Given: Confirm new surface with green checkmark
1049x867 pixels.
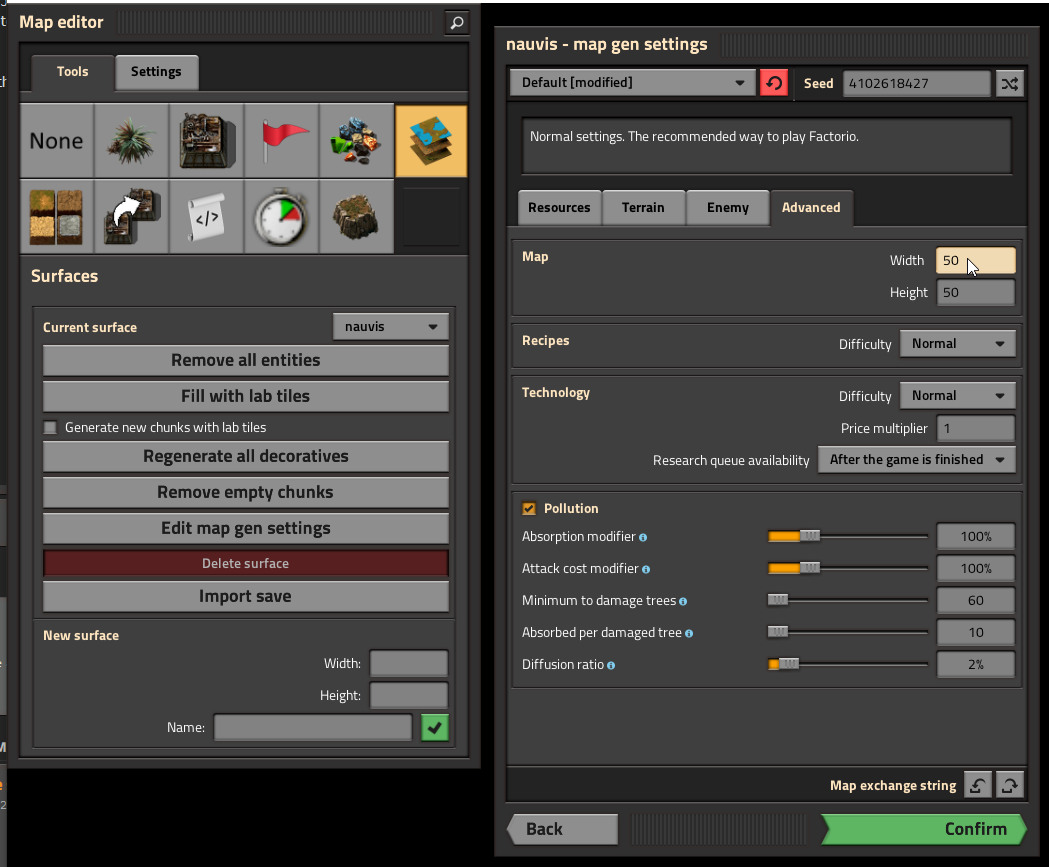Looking at the screenshot, I should point(435,727).
